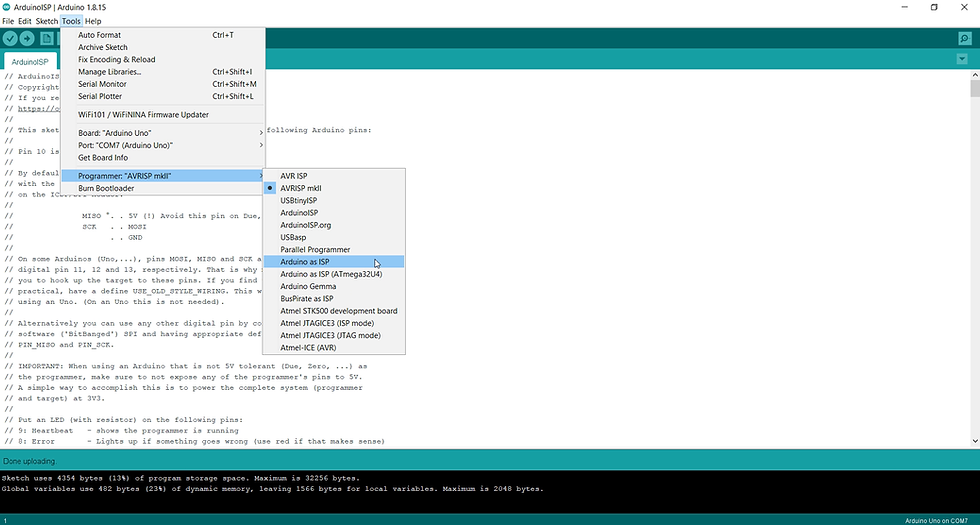
Task: Click the "8: Error" comment line
Action: (194, 441)
